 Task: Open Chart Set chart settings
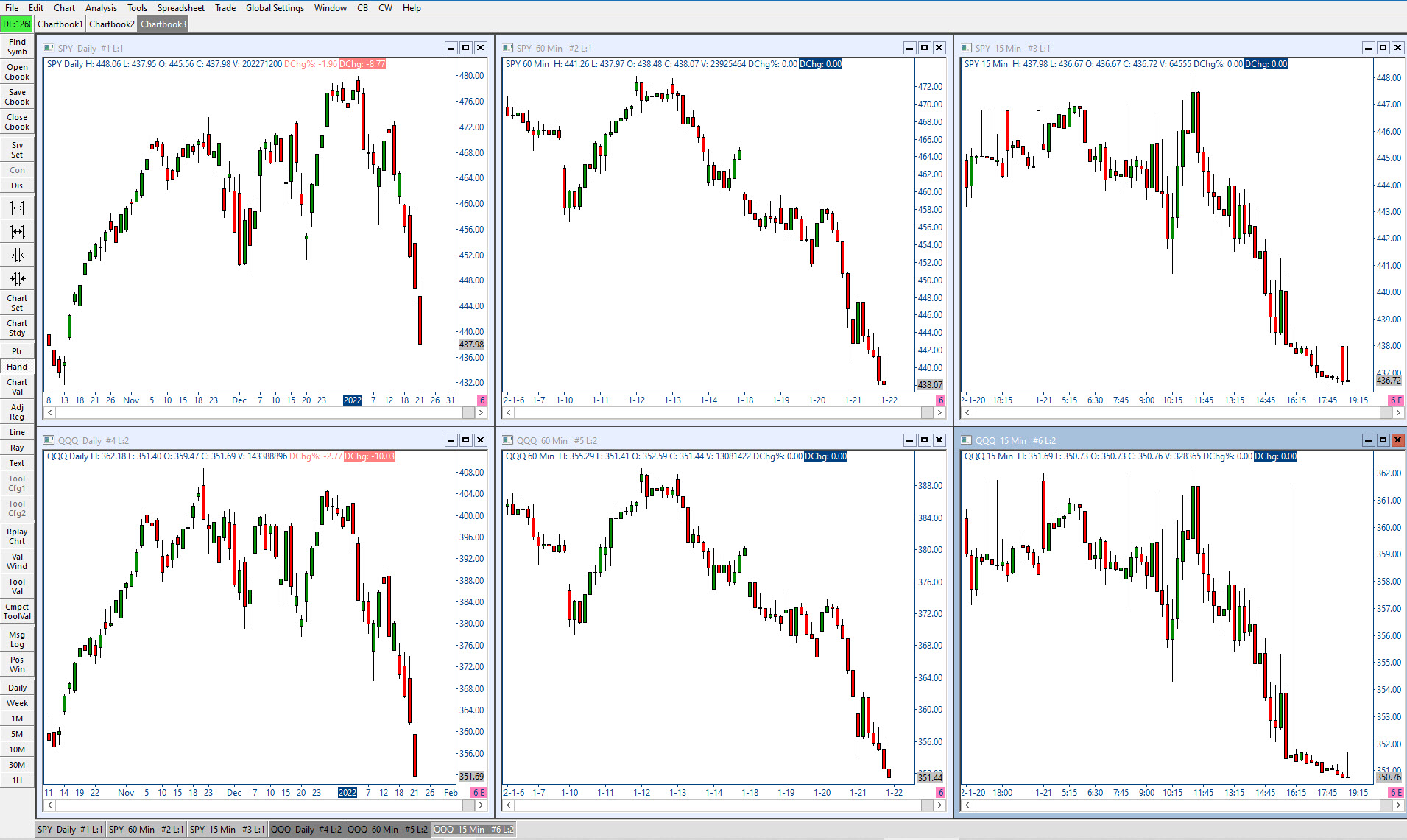(17, 303)
